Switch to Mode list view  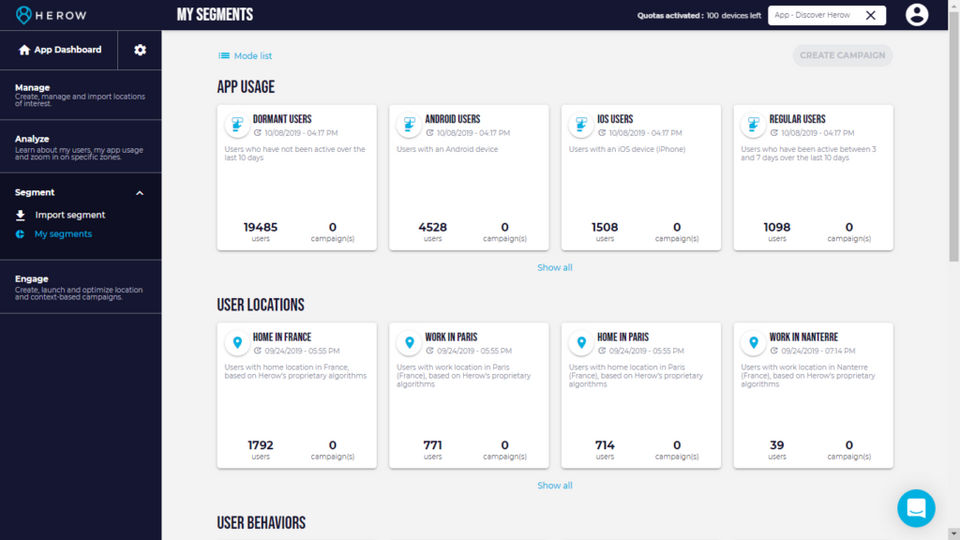pos(245,56)
